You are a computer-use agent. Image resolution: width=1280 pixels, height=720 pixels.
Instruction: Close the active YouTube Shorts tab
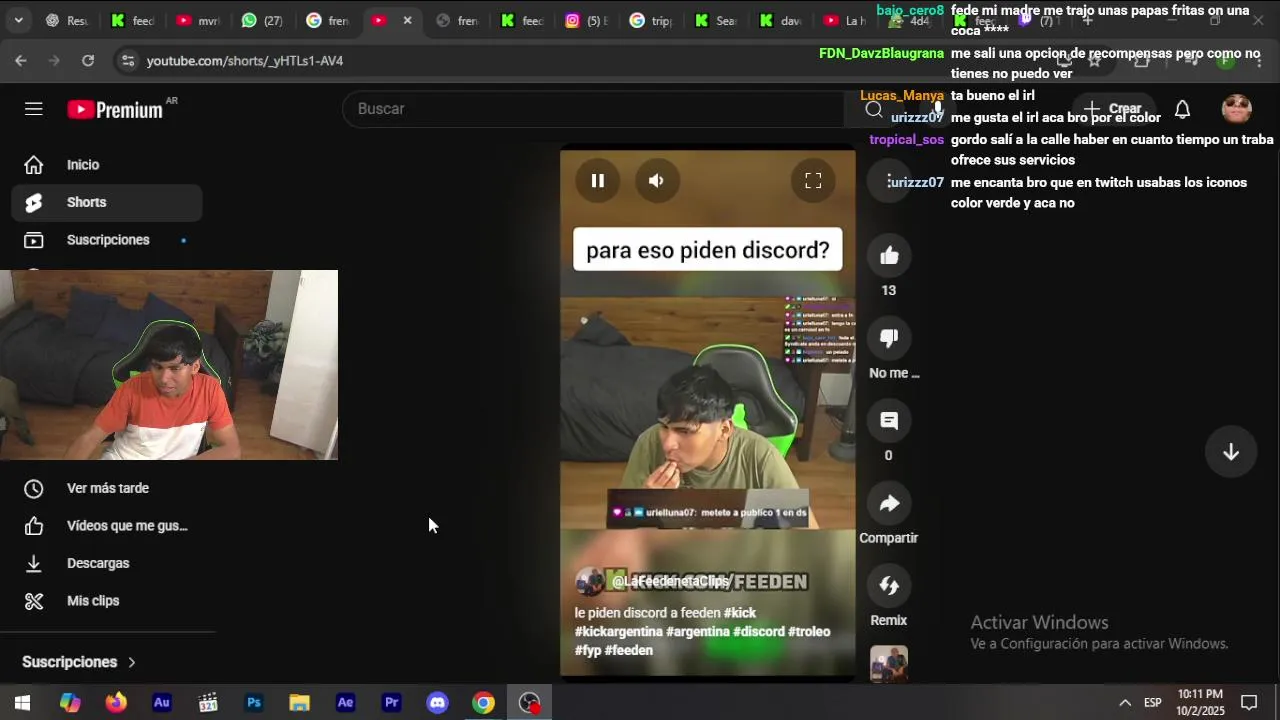pos(407,20)
